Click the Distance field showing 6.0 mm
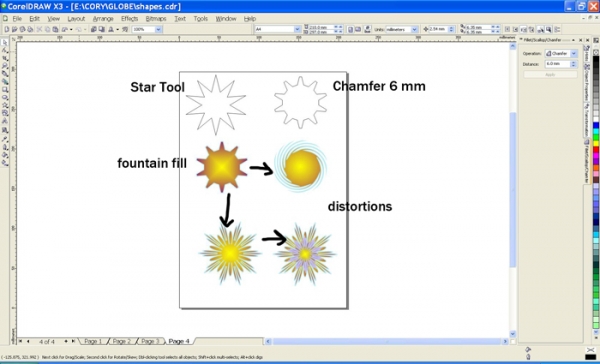This screenshot has height=364, width=600. tap(558, 64)
